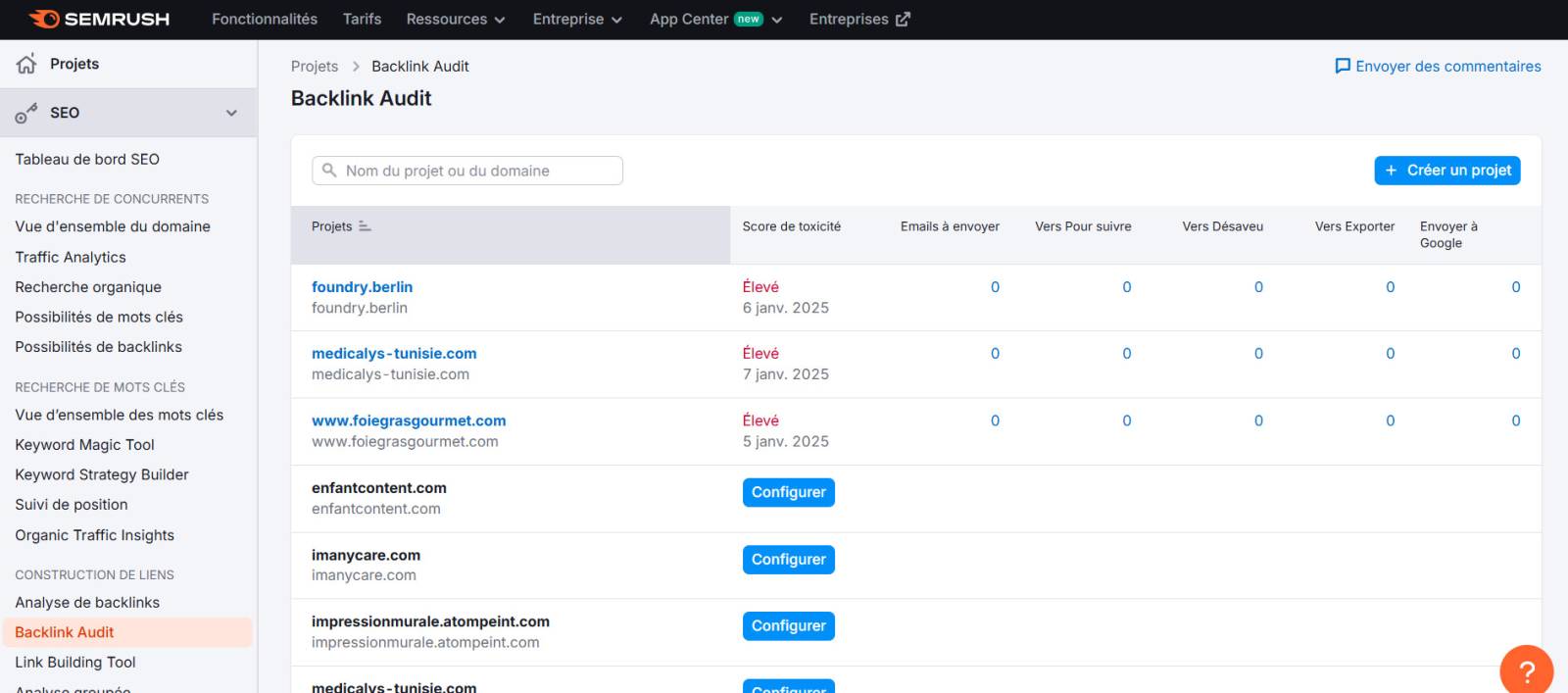Screen dimensions: 1568x693
Task: Click the Projets label in sidebar
Action: click(74, 64)
